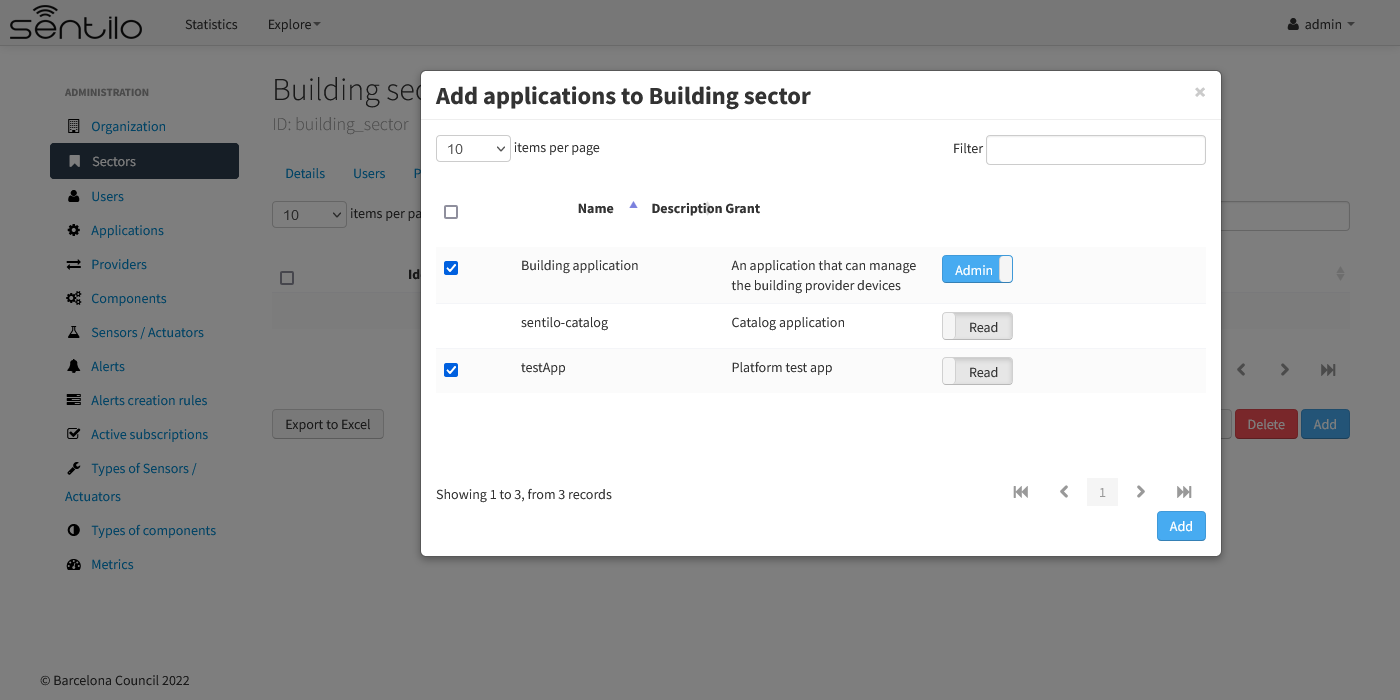Viewport: 1400px width, 700px height.
Task: Open Sectors in the sidebar
Action: tap(144, 161)
